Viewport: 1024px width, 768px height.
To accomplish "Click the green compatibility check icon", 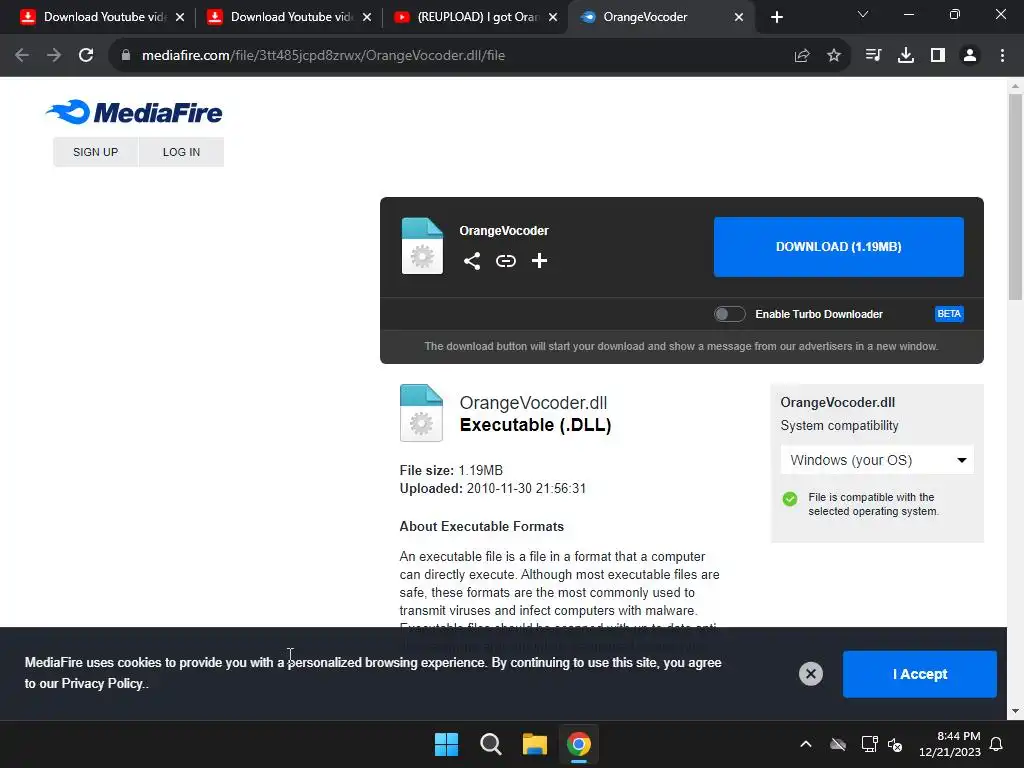I will [x=790, y=500].
